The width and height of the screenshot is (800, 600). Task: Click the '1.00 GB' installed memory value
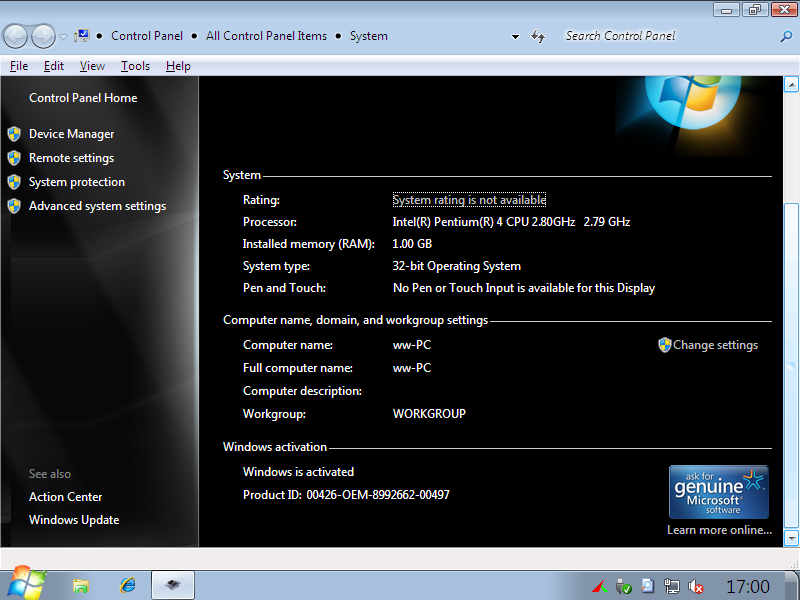[x=412, y=244]
